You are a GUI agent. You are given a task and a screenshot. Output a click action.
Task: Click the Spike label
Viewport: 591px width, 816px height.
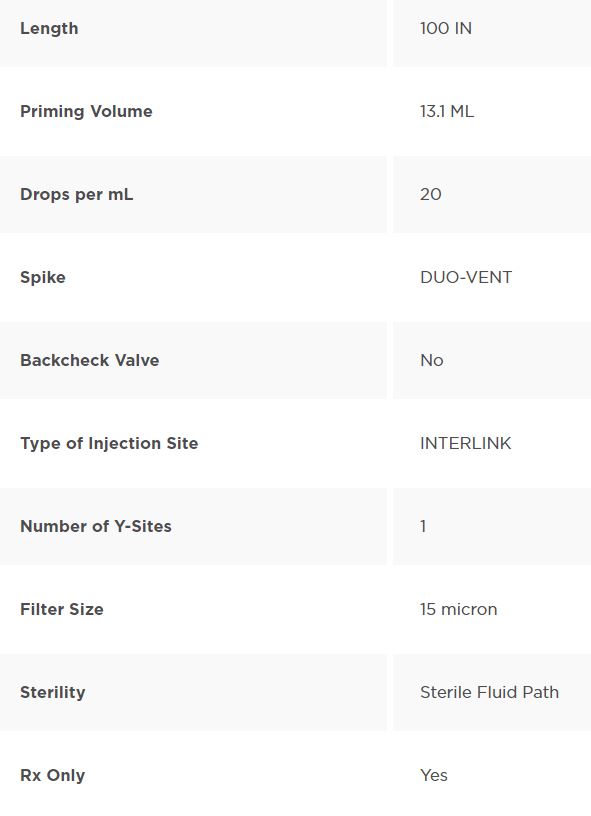click(43, 277)
